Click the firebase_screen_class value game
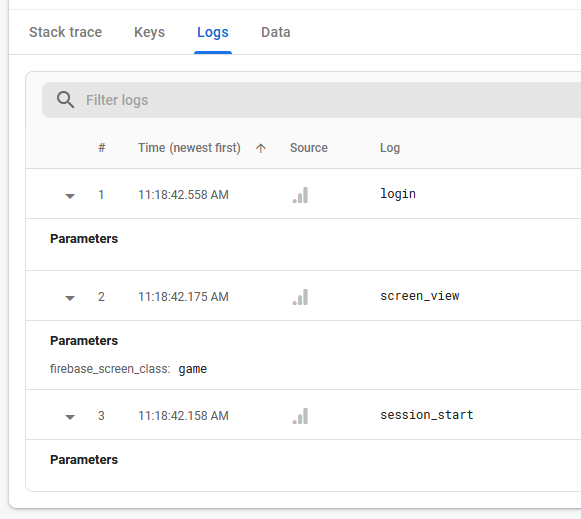This screenshot has height=519, width=581. pos(193,369)
